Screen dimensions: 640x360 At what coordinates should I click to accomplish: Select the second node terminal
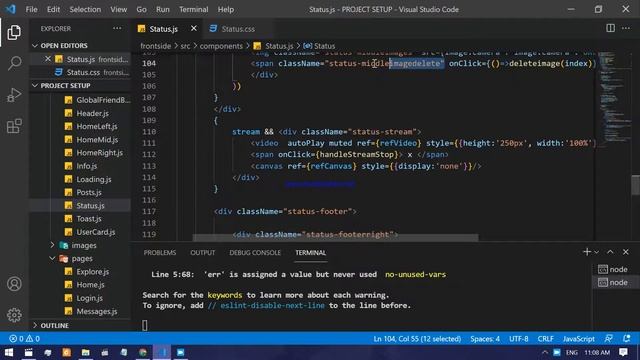click(613, 282)
